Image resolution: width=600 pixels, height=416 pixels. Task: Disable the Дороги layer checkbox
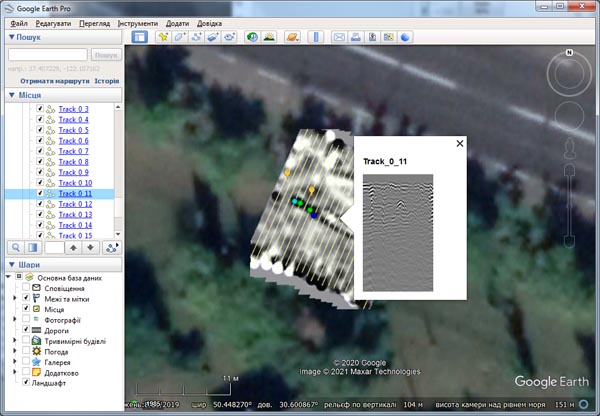click(27, 330)
